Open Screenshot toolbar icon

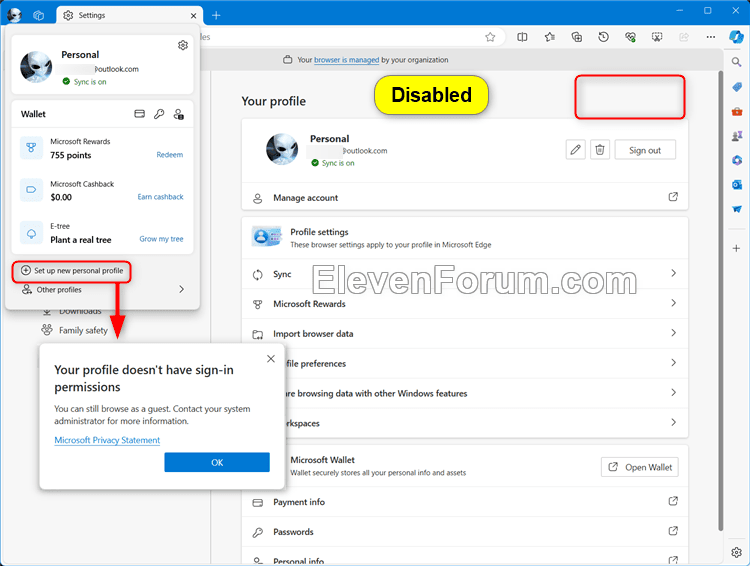point(657,37)
